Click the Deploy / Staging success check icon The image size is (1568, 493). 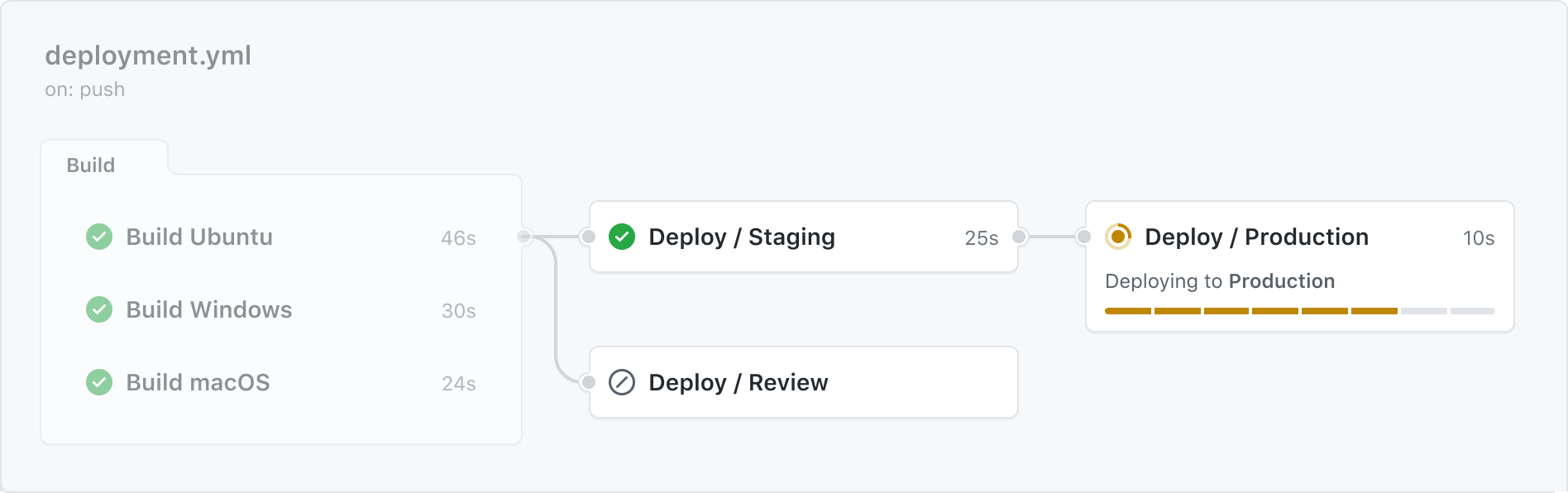pyautogui.click(x=622, y=237)
